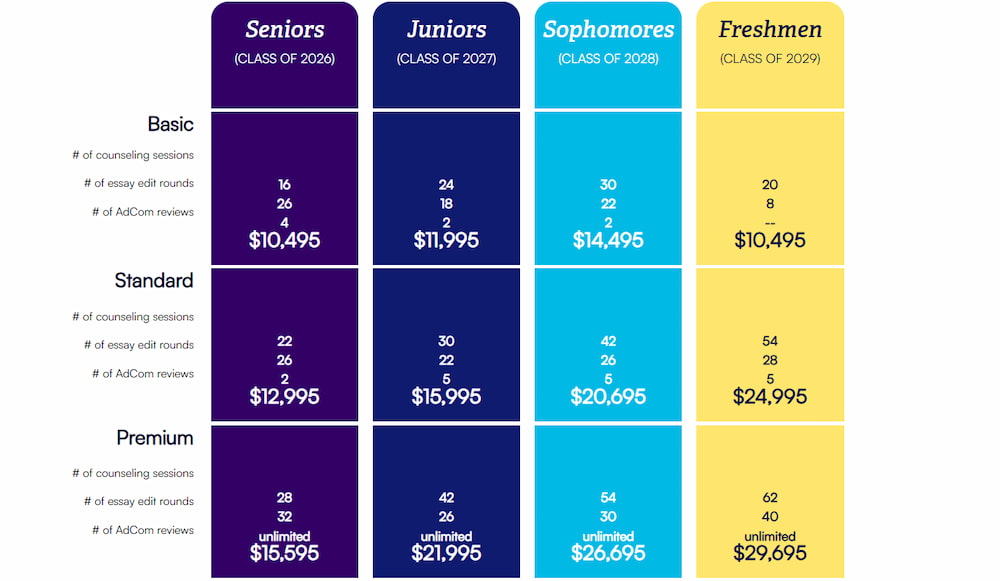The width and height of the screenshot is (1000, 581).
Task: Click the Freshmen Standard $24,995 price
Action: tap(769, 396)
